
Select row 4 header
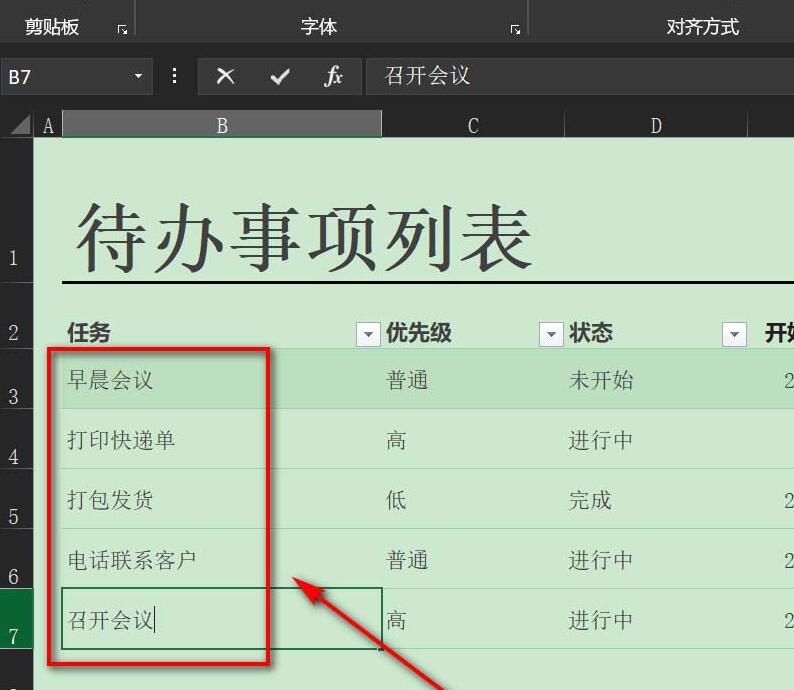tap(16, 438)
